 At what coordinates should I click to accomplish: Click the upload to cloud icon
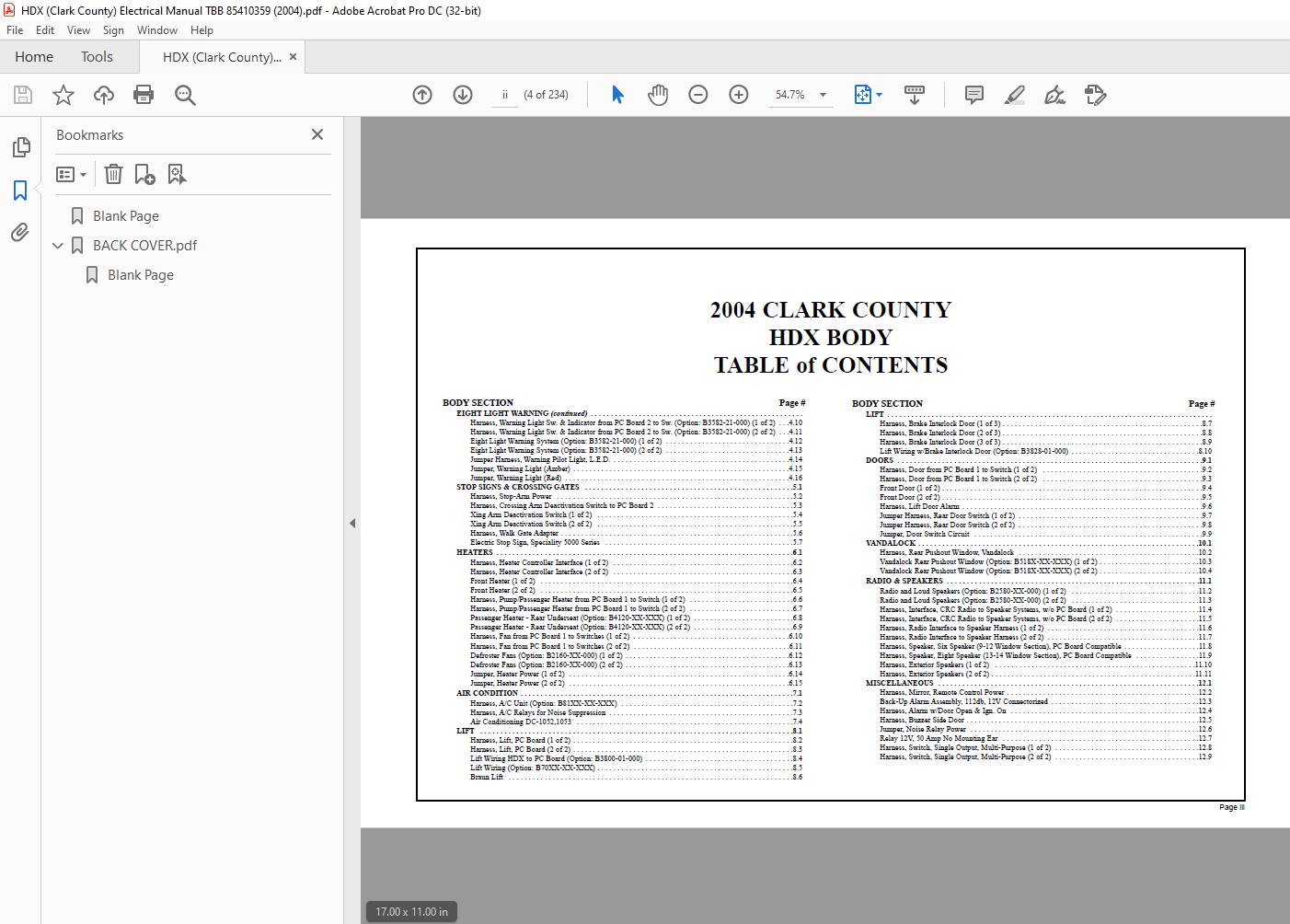click(x=104, y=95)
